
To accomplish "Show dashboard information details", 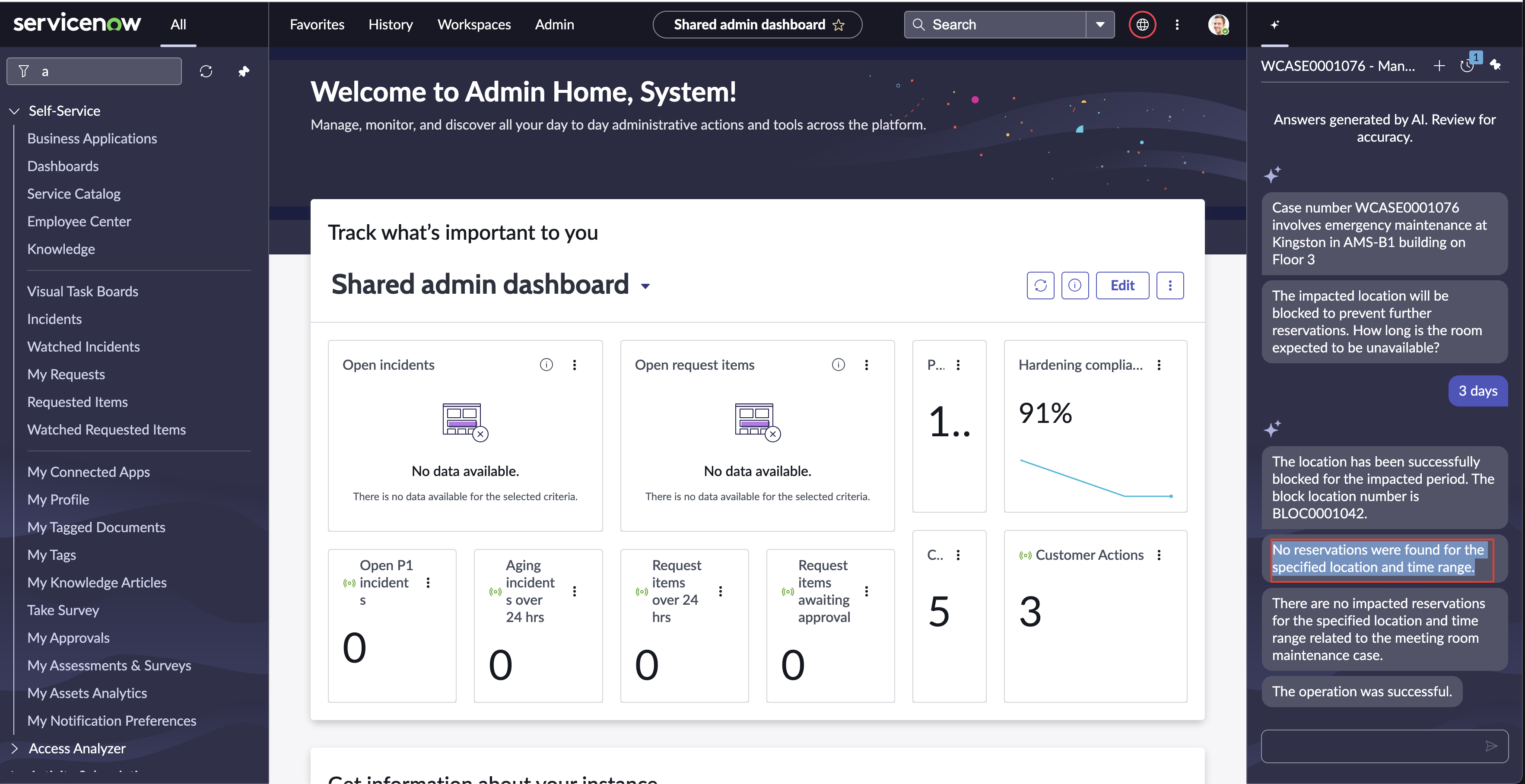I will coord(1074,286).
